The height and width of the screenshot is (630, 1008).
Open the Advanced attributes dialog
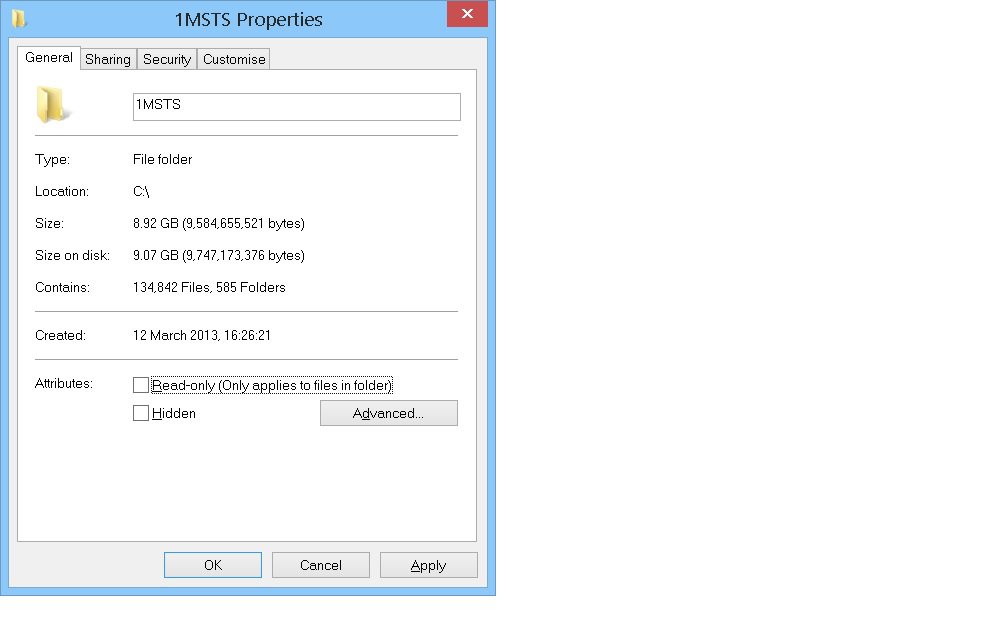coord(389,413)
